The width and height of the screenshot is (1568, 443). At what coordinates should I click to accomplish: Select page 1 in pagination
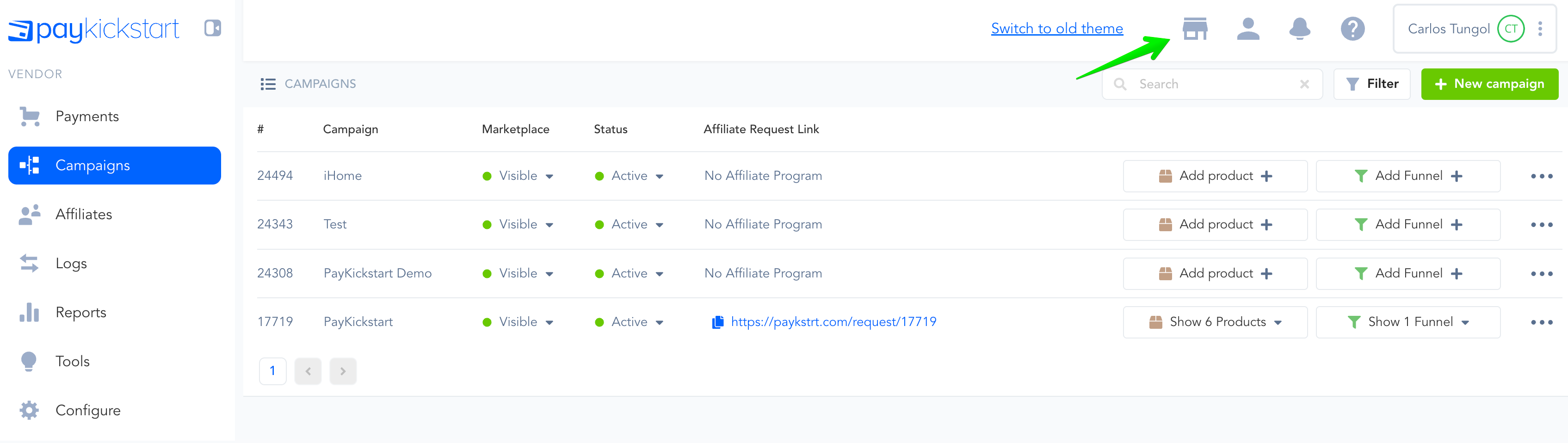tap(273, 370)
